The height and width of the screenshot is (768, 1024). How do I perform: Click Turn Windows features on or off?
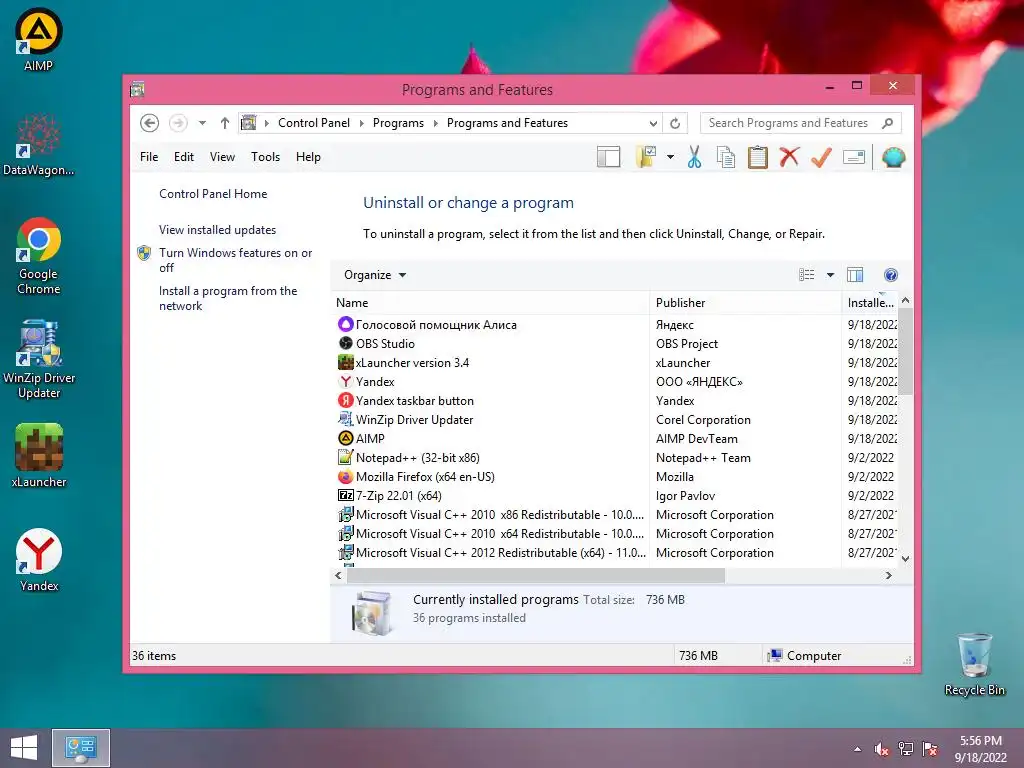click(235, 260)
